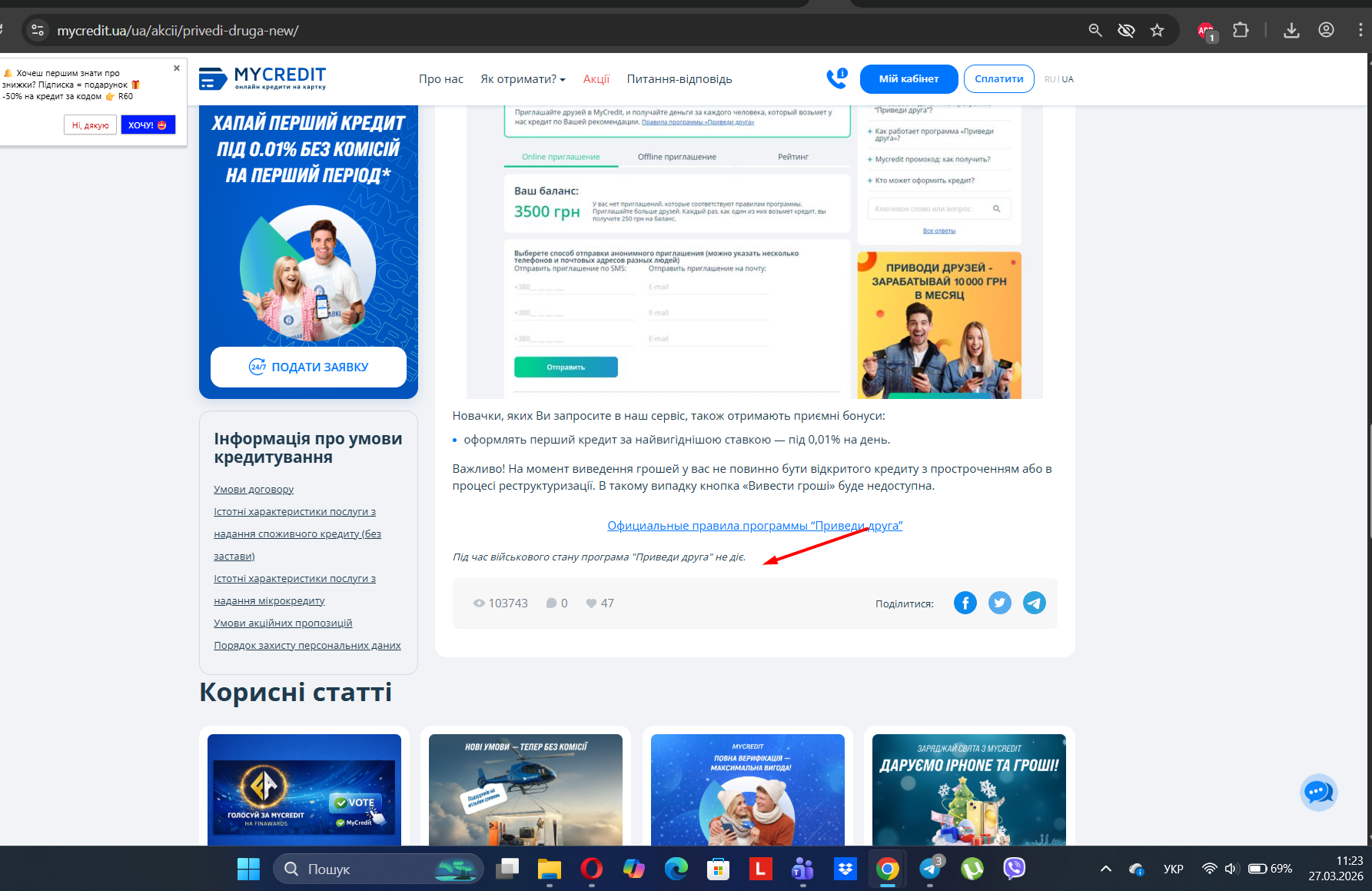The height and width of the screenshot is (891, 1372).
Task: Open consumer credit characteristics link (без застави)
Action: (x=297, y=534)
